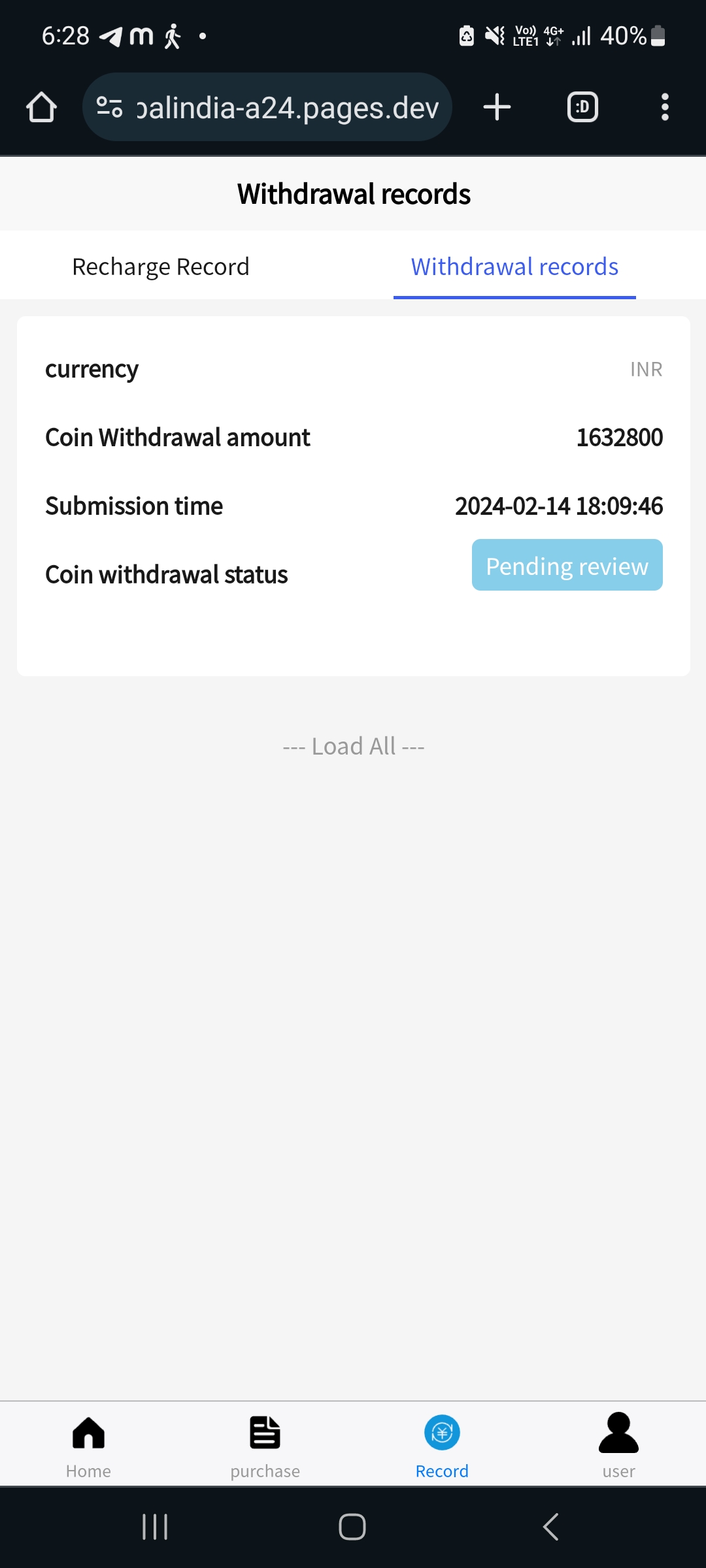Open the browser three-dot menu
The height and width of the screenshot is (1568, 706).
tap(665, 107)
